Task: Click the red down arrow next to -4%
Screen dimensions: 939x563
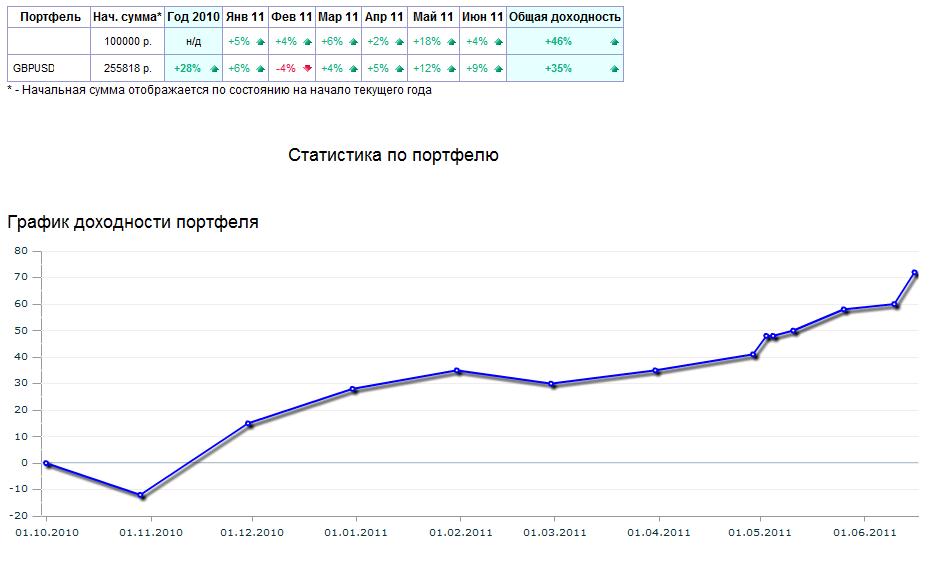Action: click(x=307, y=69)
